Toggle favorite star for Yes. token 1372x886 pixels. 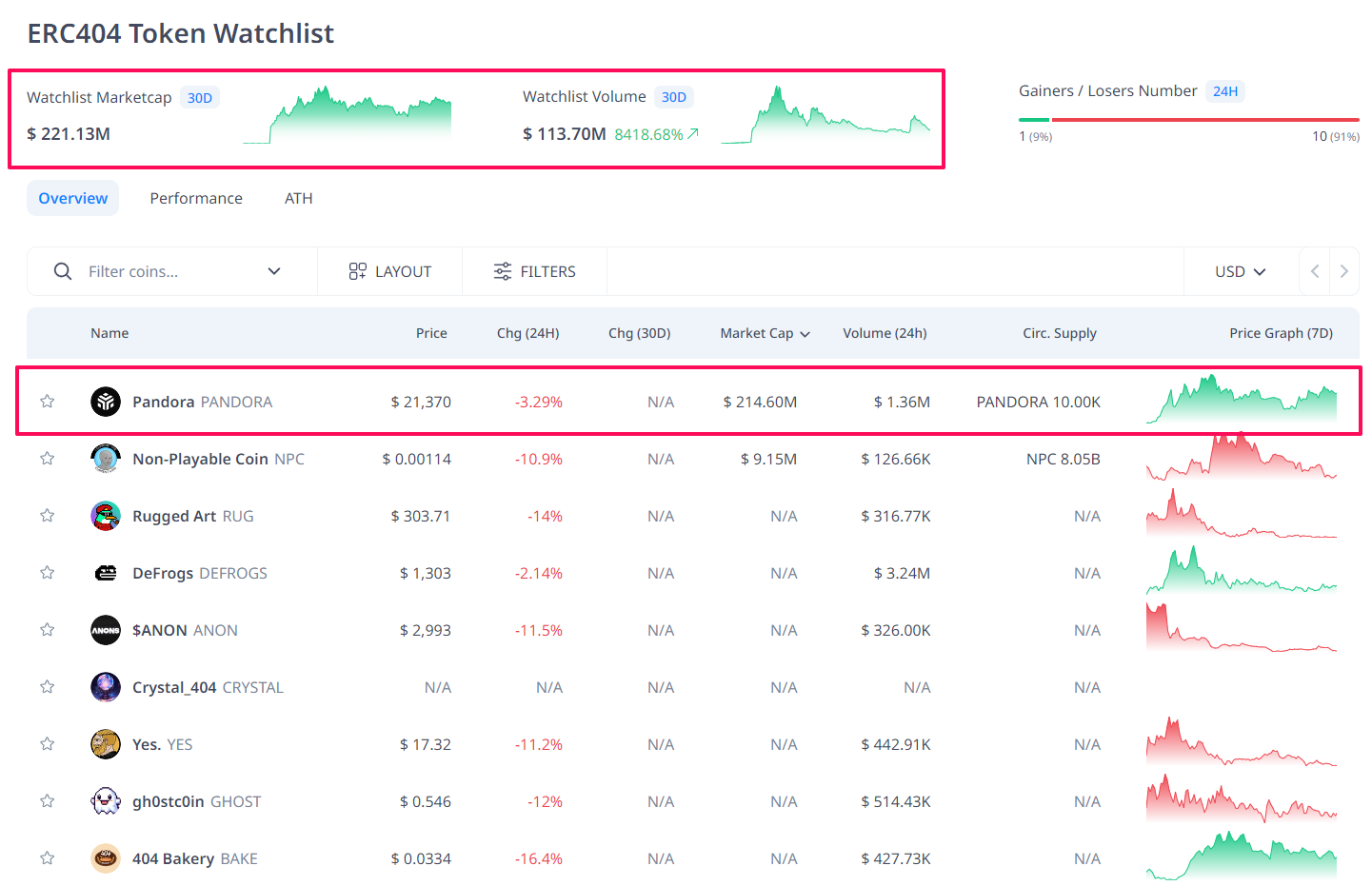tap(47, 744)
